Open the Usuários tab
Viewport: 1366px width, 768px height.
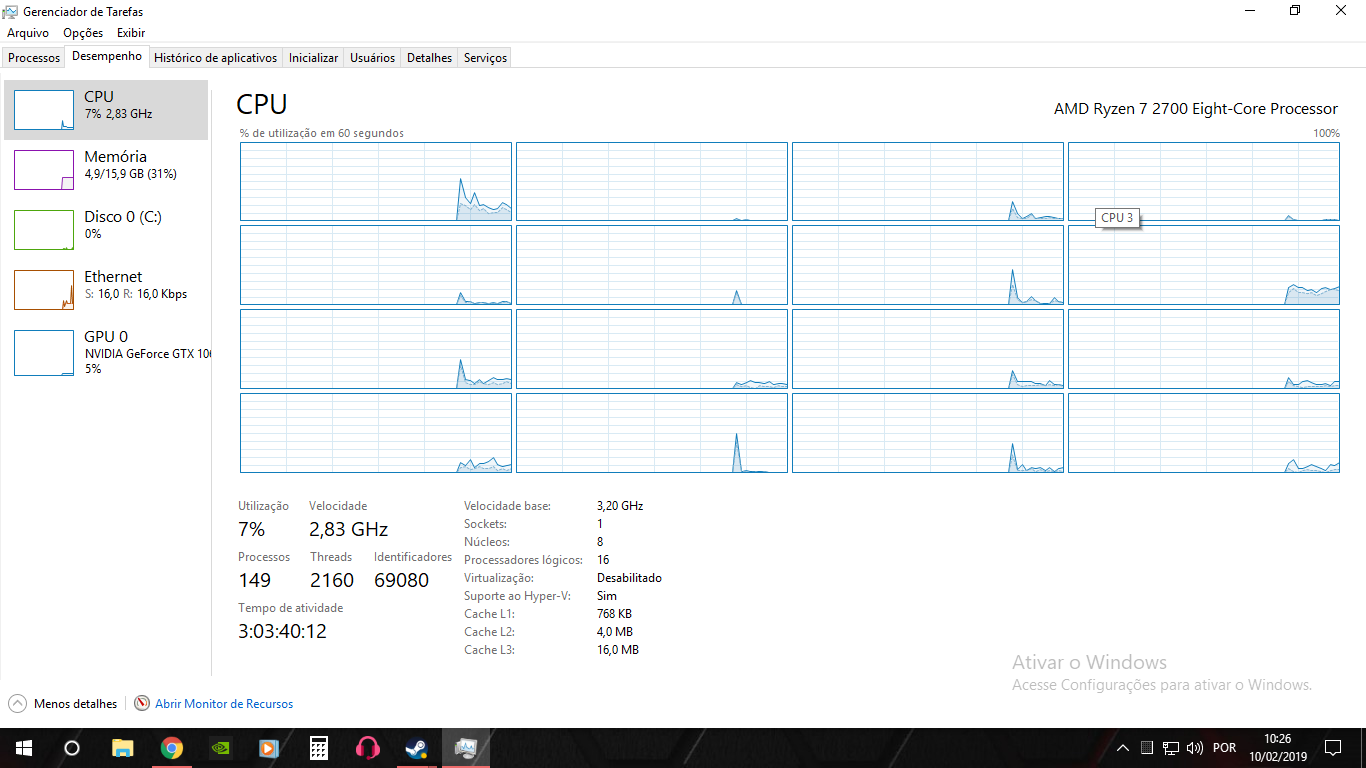coord(372,58)
